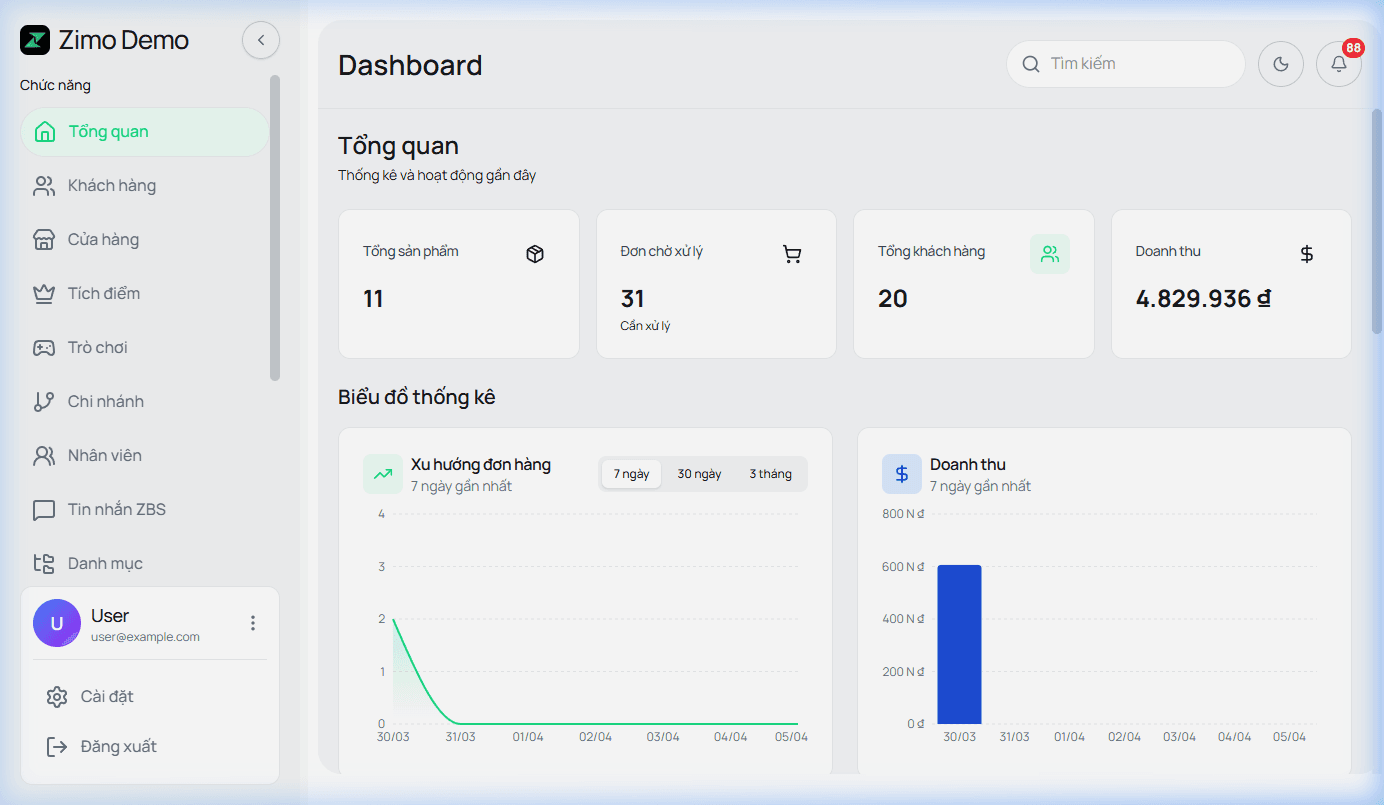Open notifications via the bell icon

pos(1339,63)
